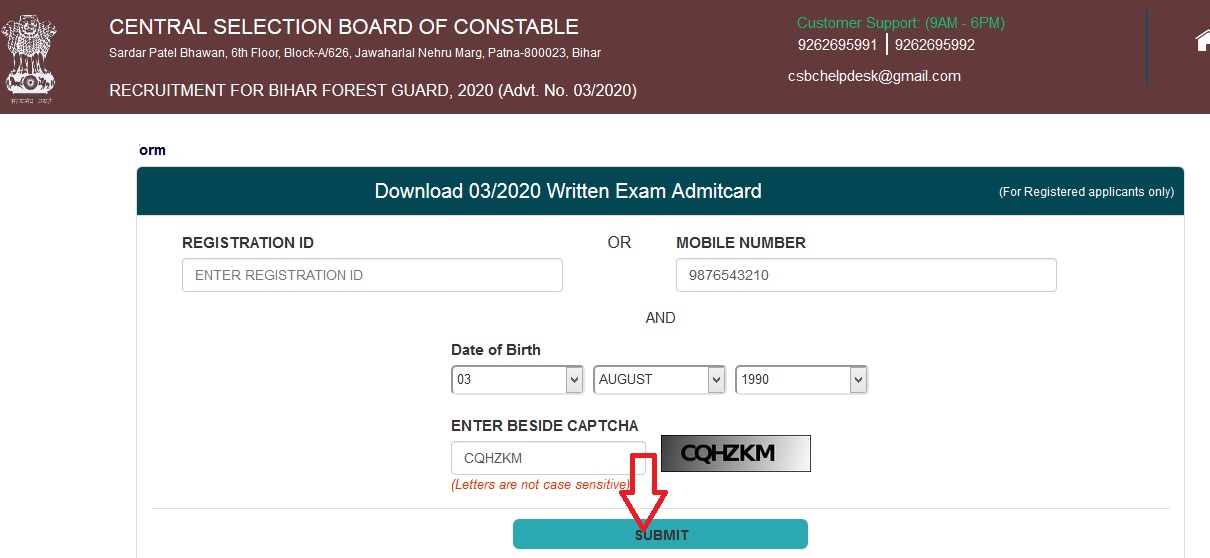The width and height of the screenshot is (1210, 558).
Task: Click the Date of Birth label
Action: point(496,350)
